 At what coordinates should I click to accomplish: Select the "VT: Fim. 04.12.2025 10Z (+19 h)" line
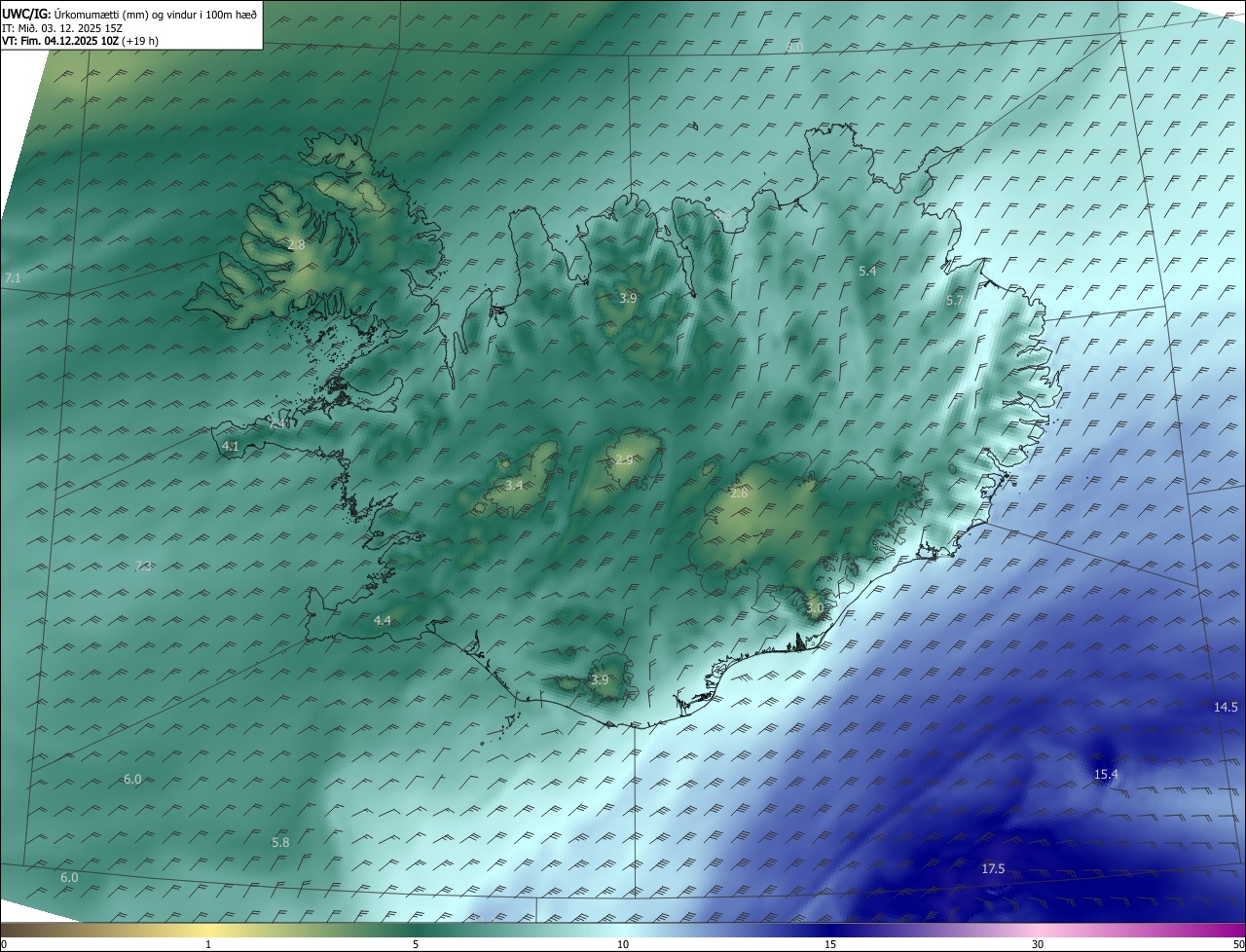(81, 41)
